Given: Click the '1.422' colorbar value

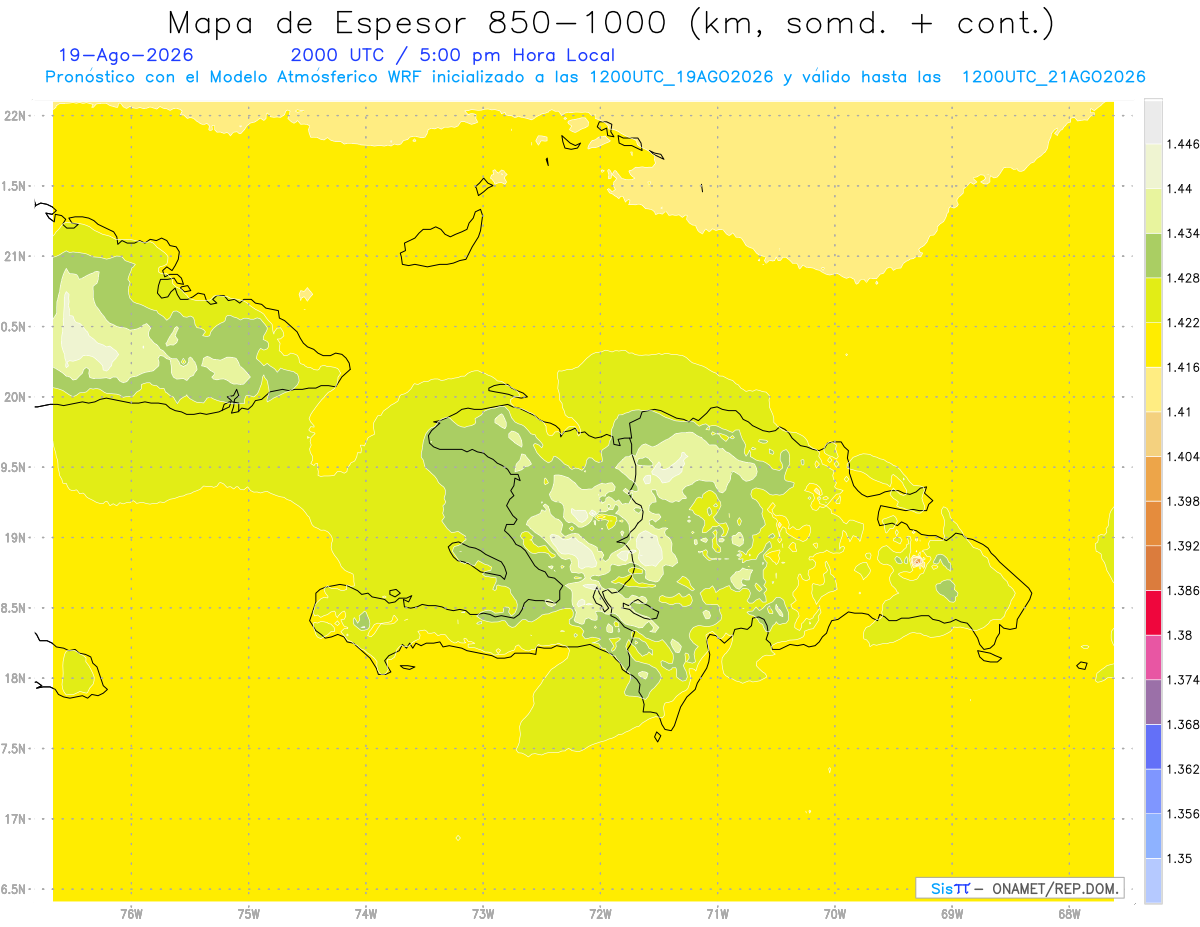Looking at the screenshot, I should point(1182,322).
